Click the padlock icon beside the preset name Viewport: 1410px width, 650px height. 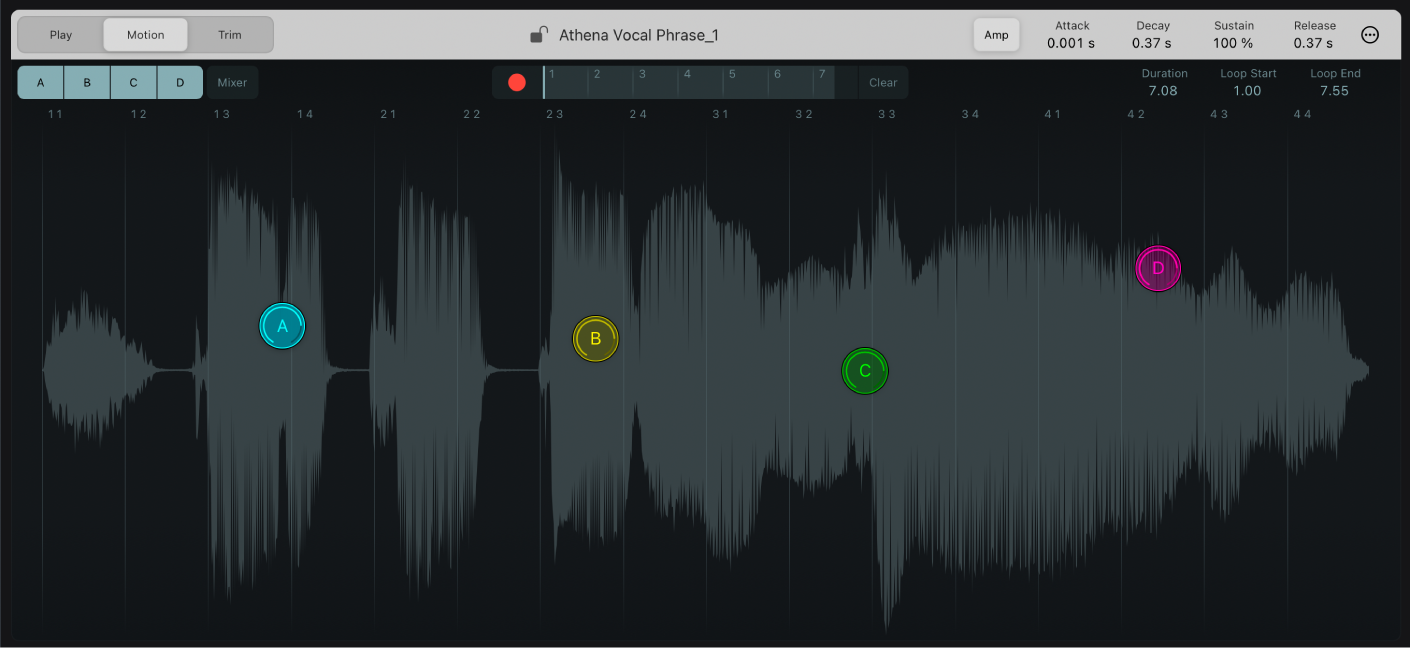pyautogui.click(x=540, y=33)
